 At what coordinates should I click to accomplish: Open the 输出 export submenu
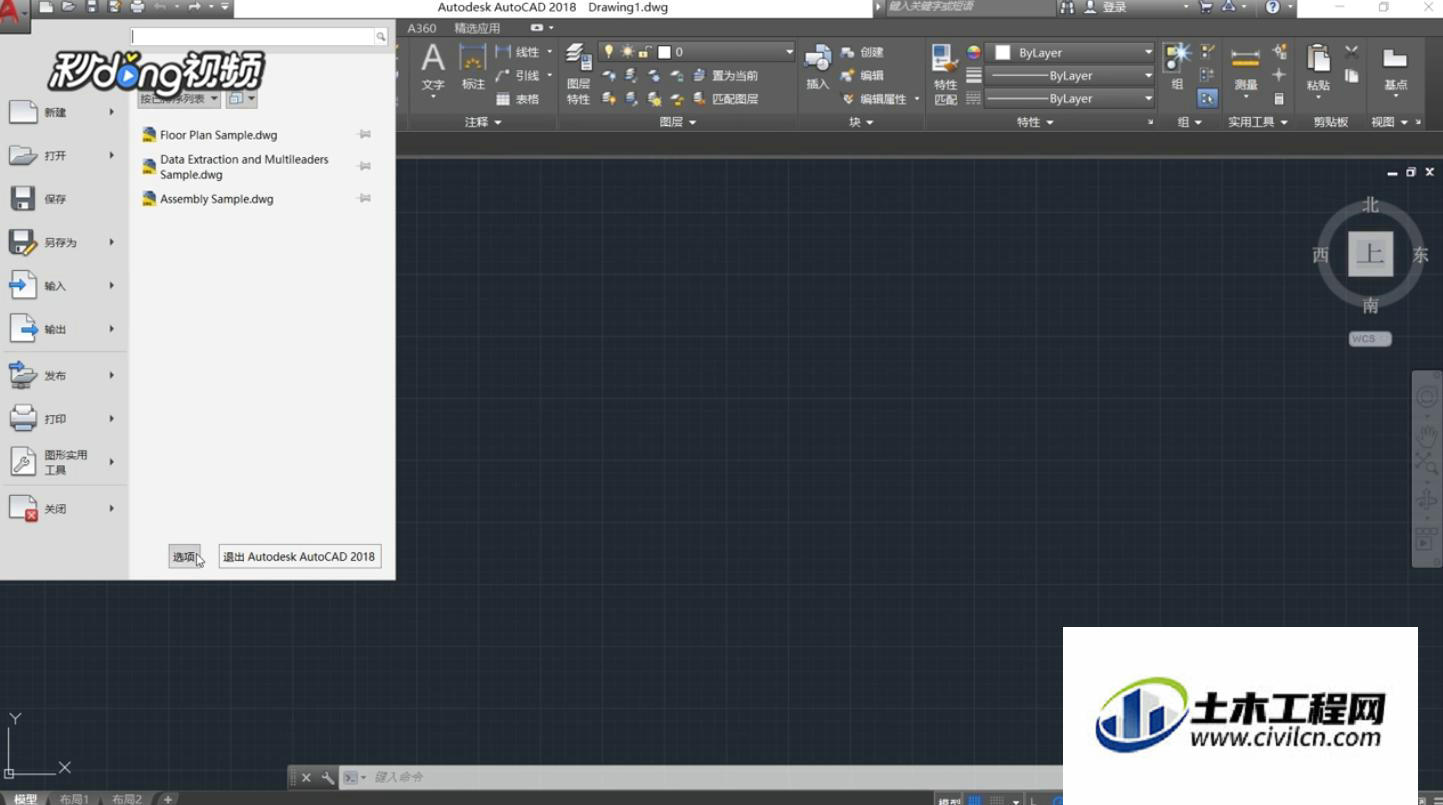coord(63,329)
